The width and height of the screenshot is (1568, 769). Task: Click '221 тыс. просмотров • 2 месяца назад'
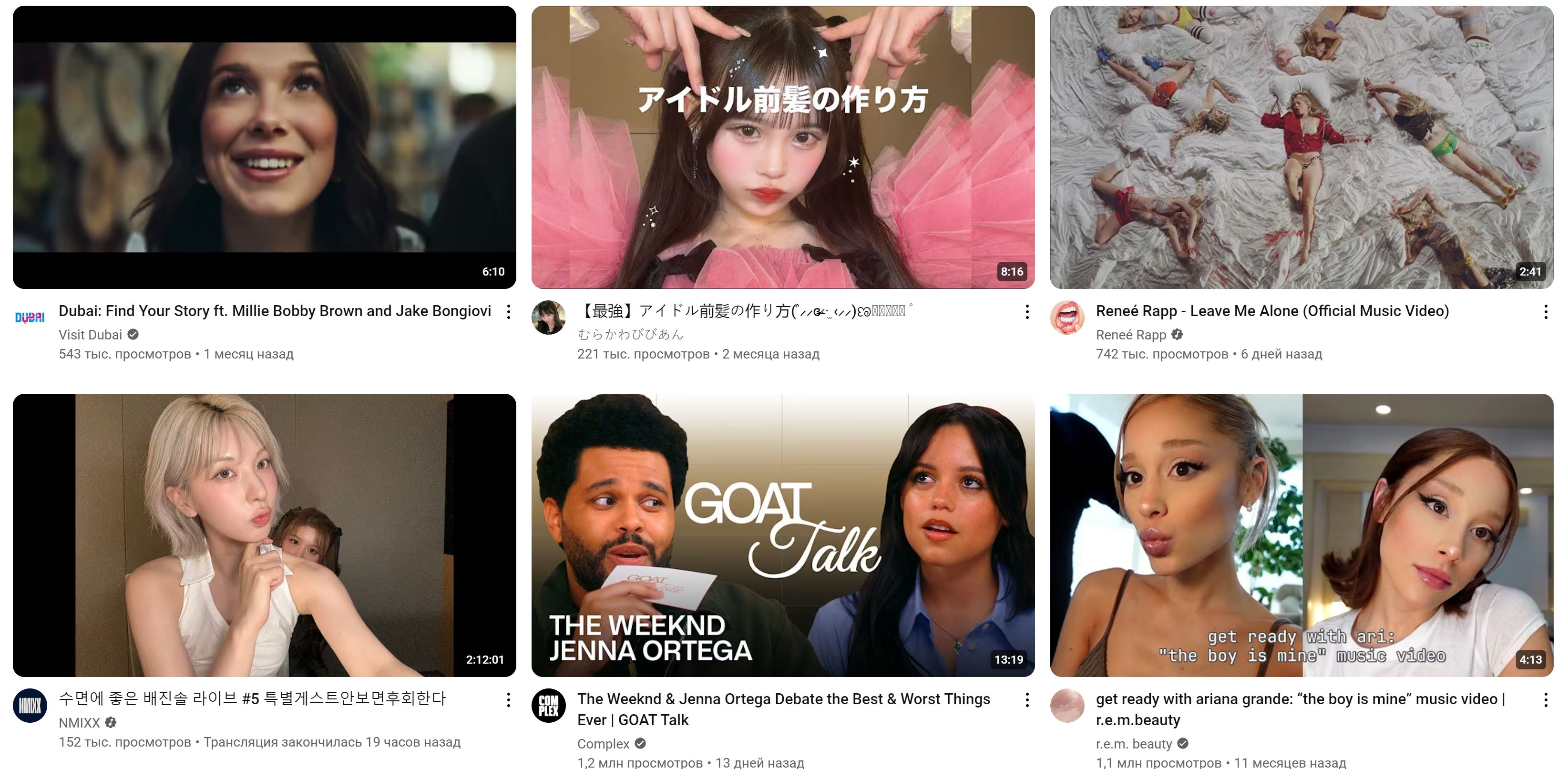[698, 354]
